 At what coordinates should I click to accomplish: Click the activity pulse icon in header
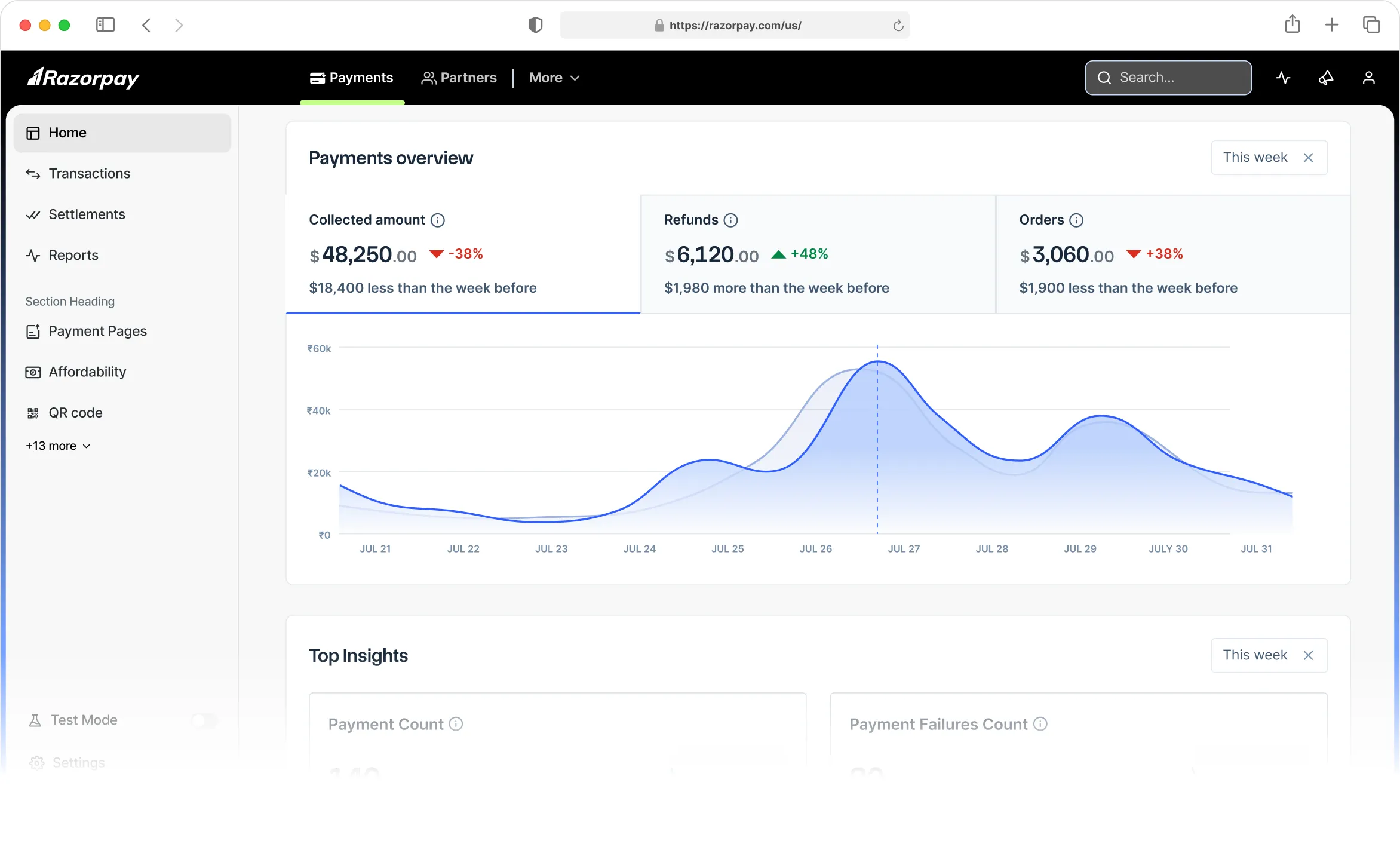pos(1283,78)
